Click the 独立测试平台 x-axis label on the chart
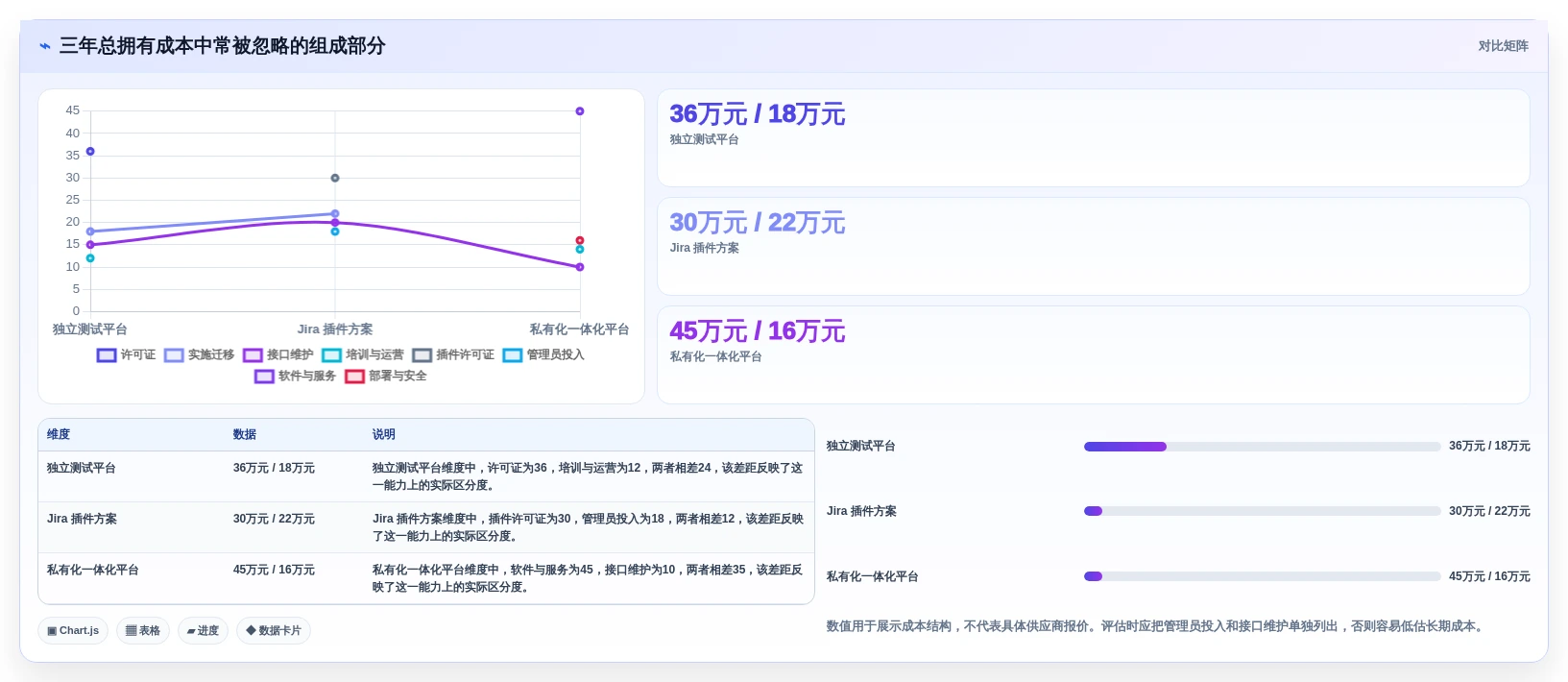The width and height of the screenshot is (1568, 682). [90, 329]
